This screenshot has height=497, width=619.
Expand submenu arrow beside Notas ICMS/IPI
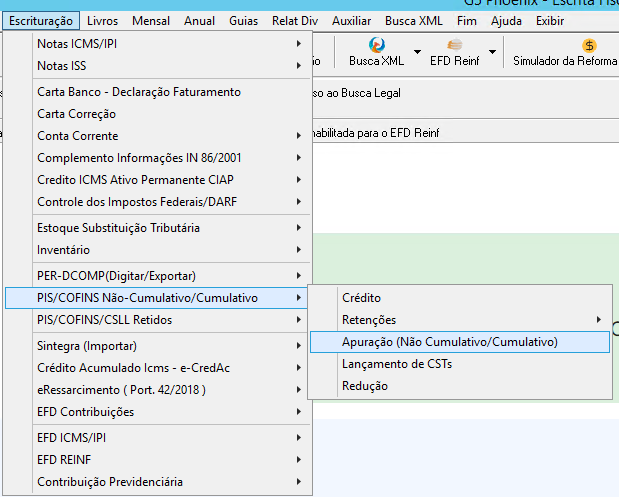pyautogui.click(x=299, y=43)
